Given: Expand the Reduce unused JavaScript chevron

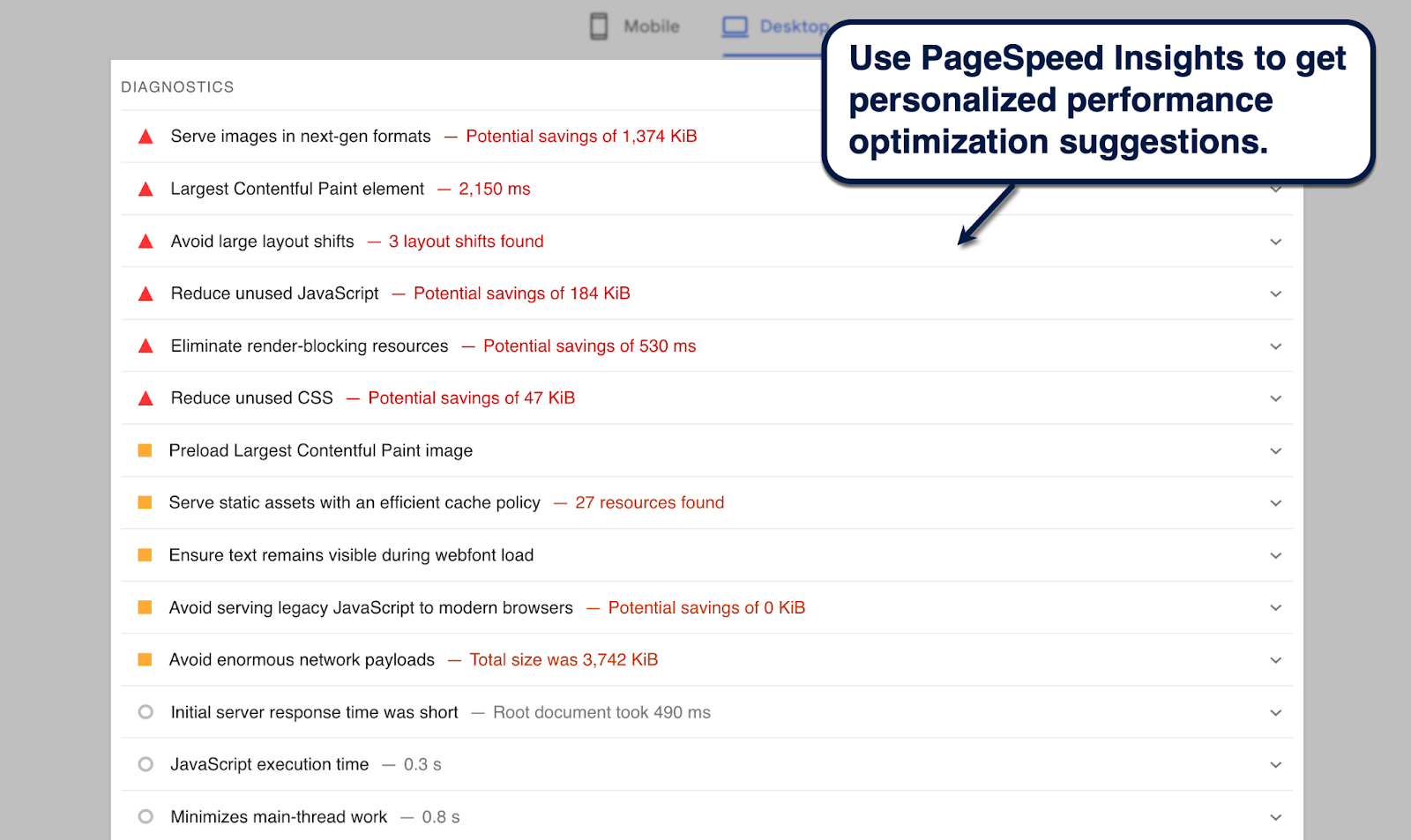Looking at the screenshot, I should click(x=1275, y=294).
